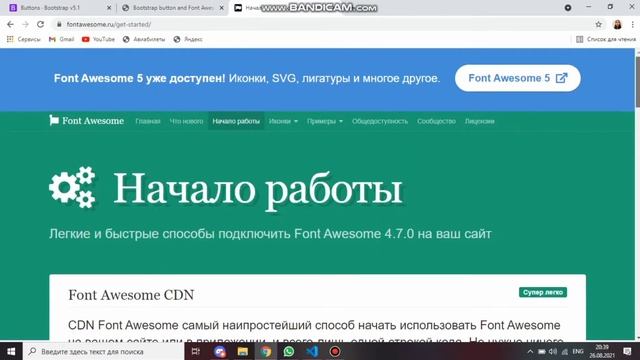Open the Главная nav item

[148, 121]
